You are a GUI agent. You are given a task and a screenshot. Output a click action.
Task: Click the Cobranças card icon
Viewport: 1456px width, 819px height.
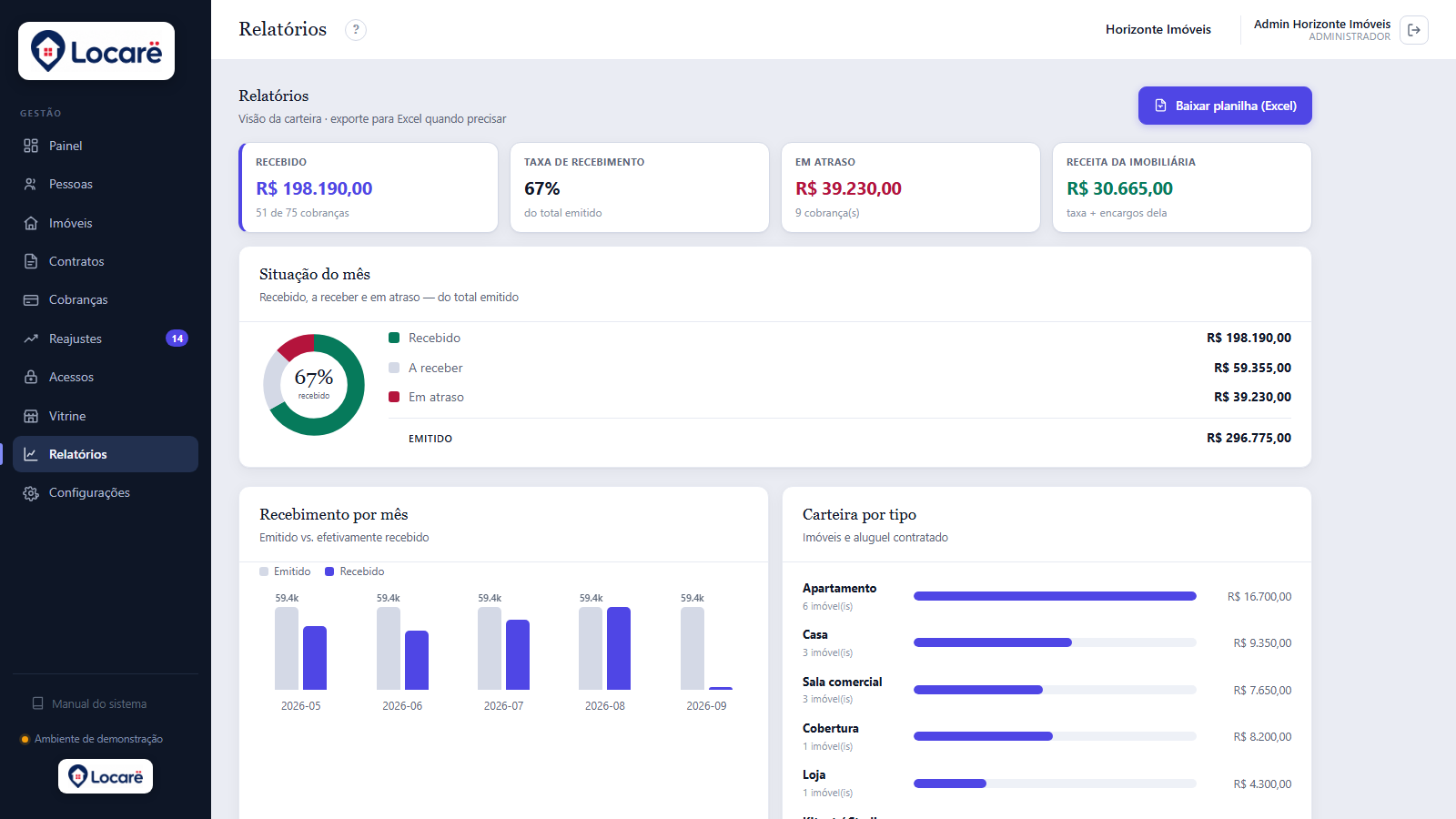coord(31,299)
